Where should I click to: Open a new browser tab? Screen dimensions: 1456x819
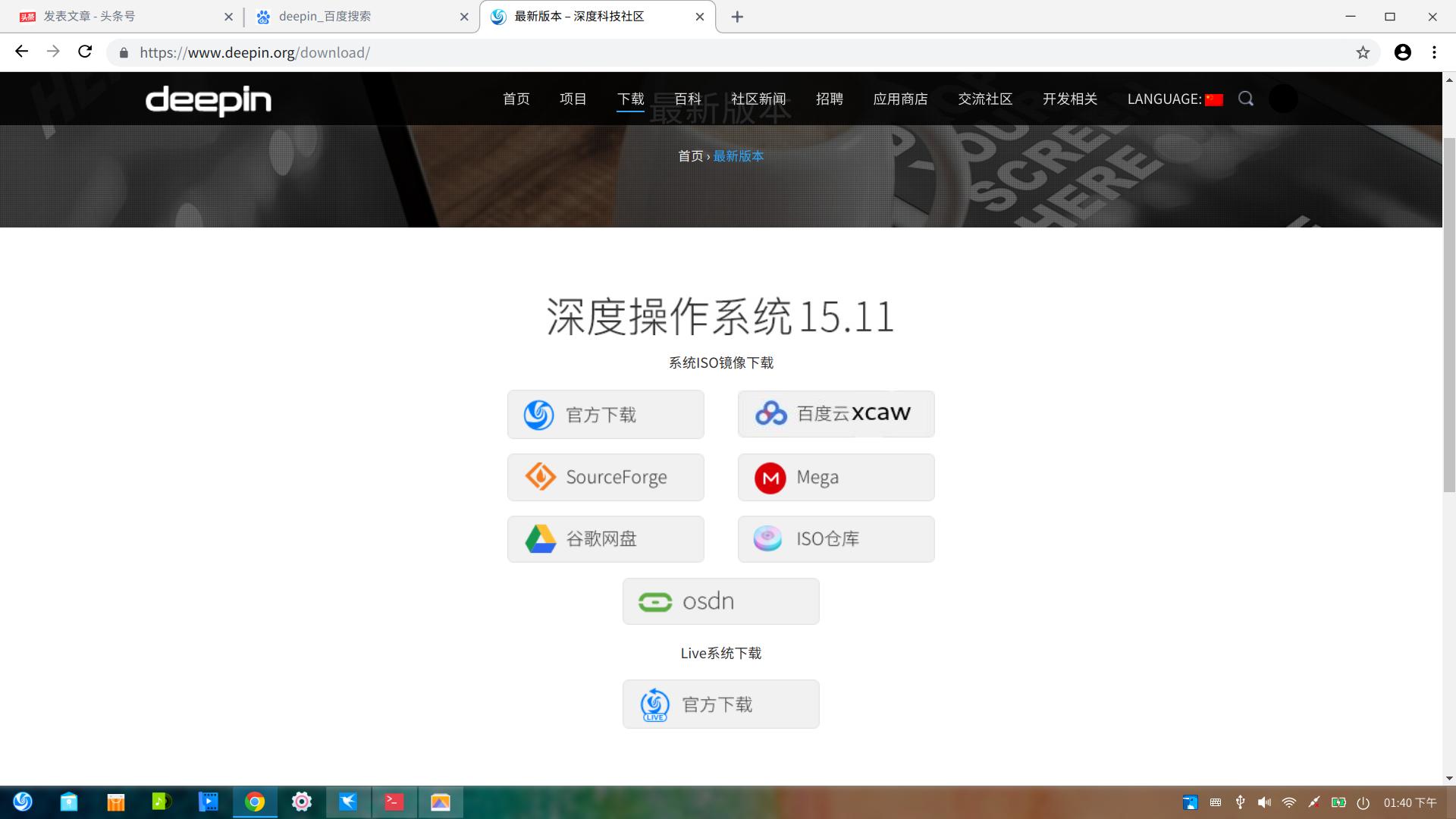click(737, 17)
